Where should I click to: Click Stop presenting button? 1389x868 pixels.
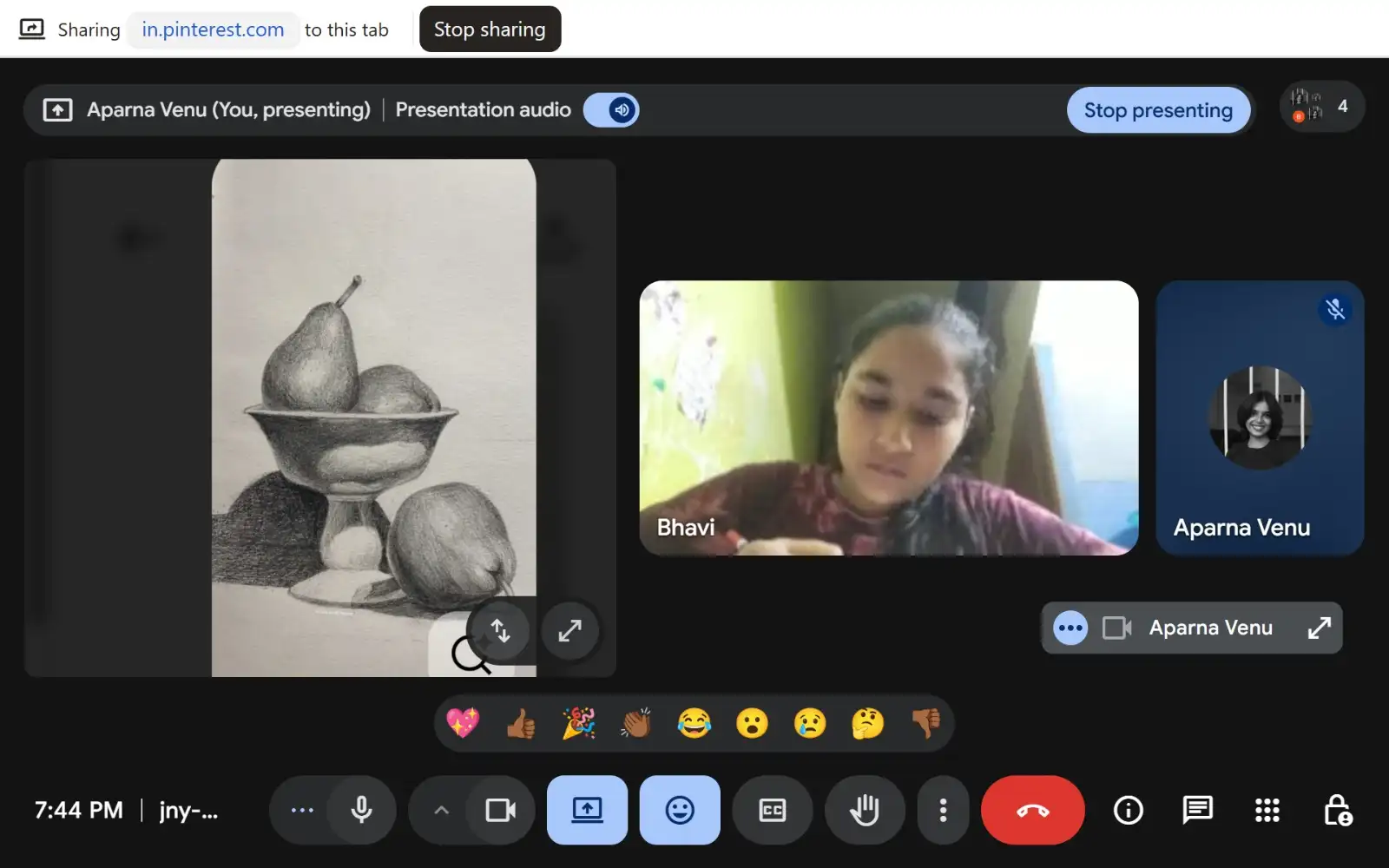(1158, 110)
